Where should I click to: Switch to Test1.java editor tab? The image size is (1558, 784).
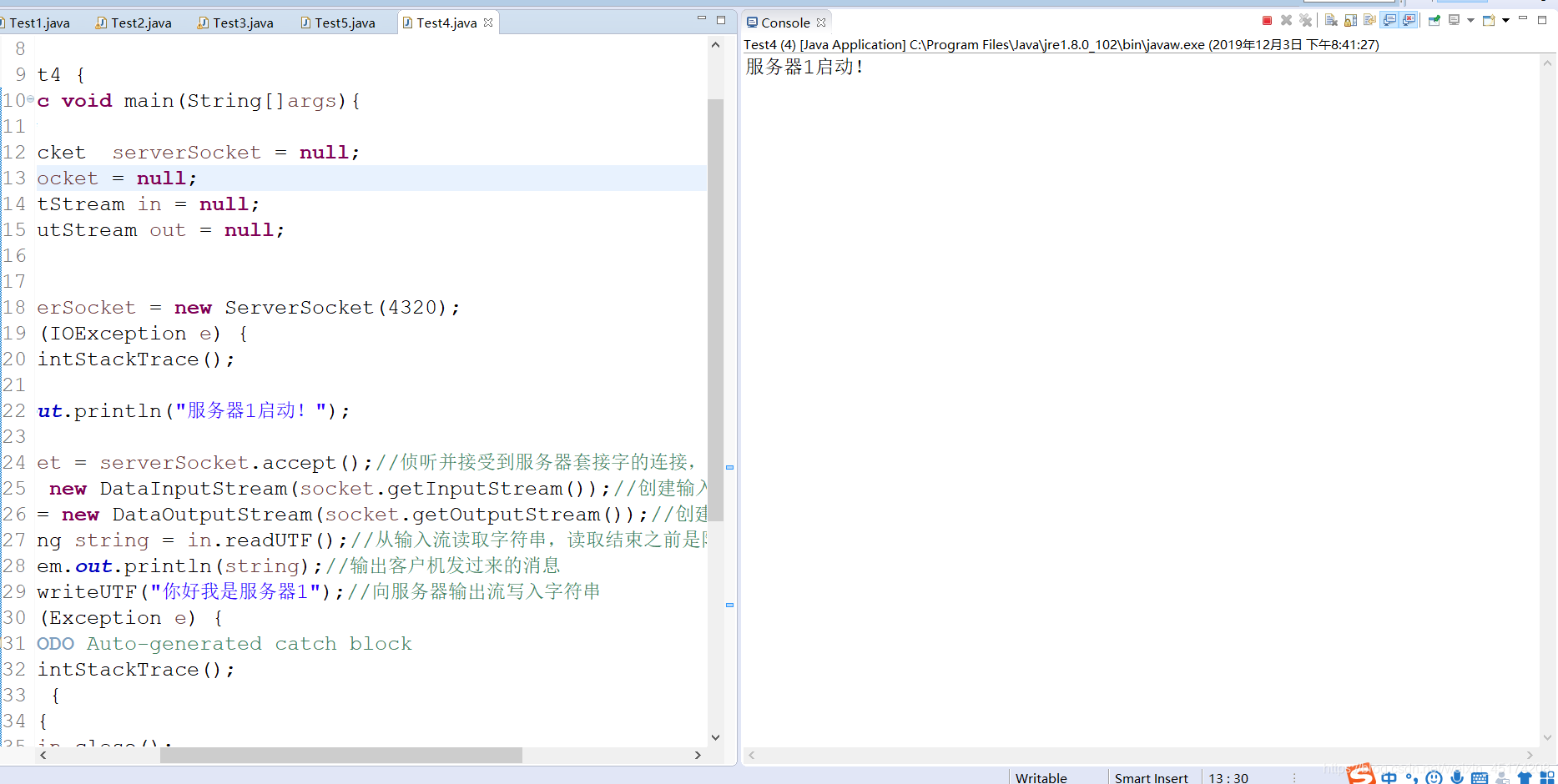coord(39,23)
